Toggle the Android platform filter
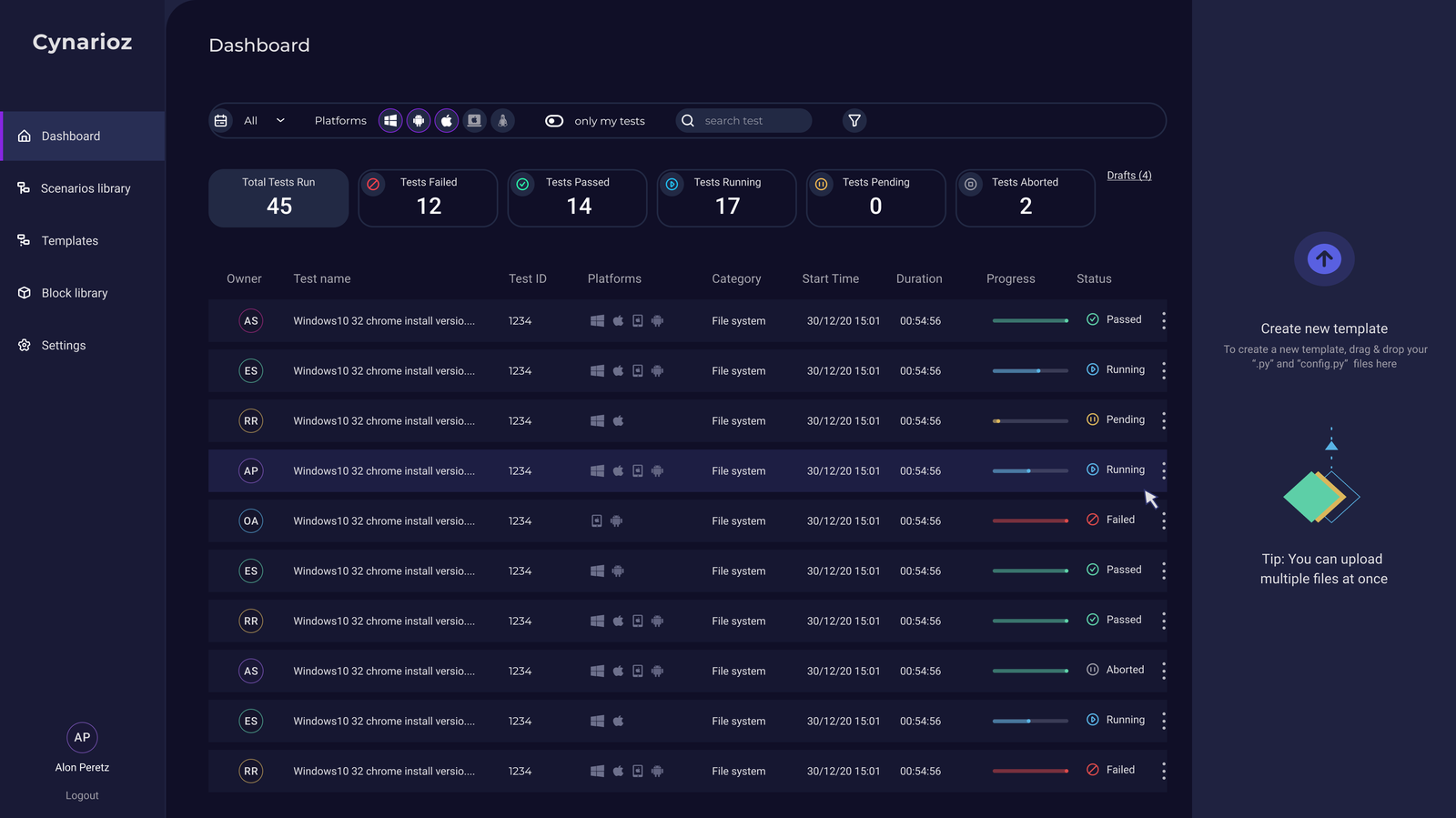The height and width of the screenshot is (818, 1456). click(x=419, y=120)
